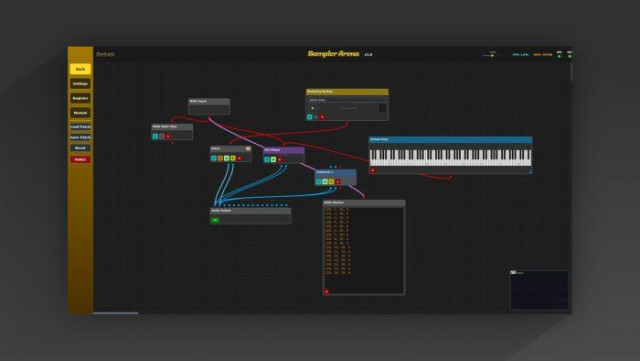Viewport: 640px width, 361px height.
Task: Click the gray icon on MIDI Multi Filter
Action: [x=162, y=136]
